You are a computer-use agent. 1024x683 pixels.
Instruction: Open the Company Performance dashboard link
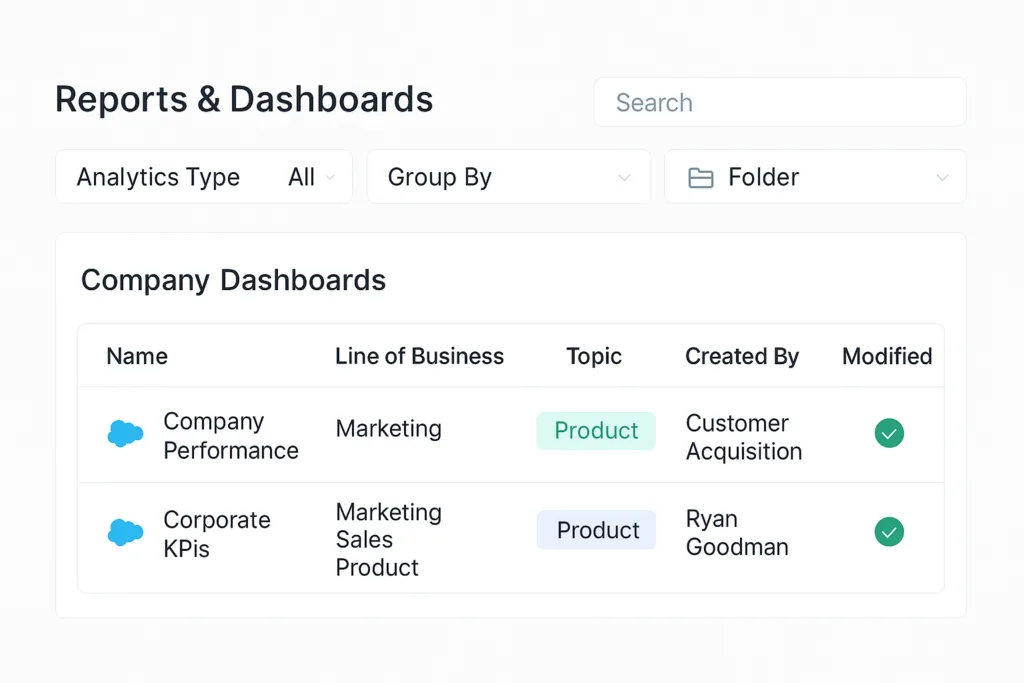(230, 436)
